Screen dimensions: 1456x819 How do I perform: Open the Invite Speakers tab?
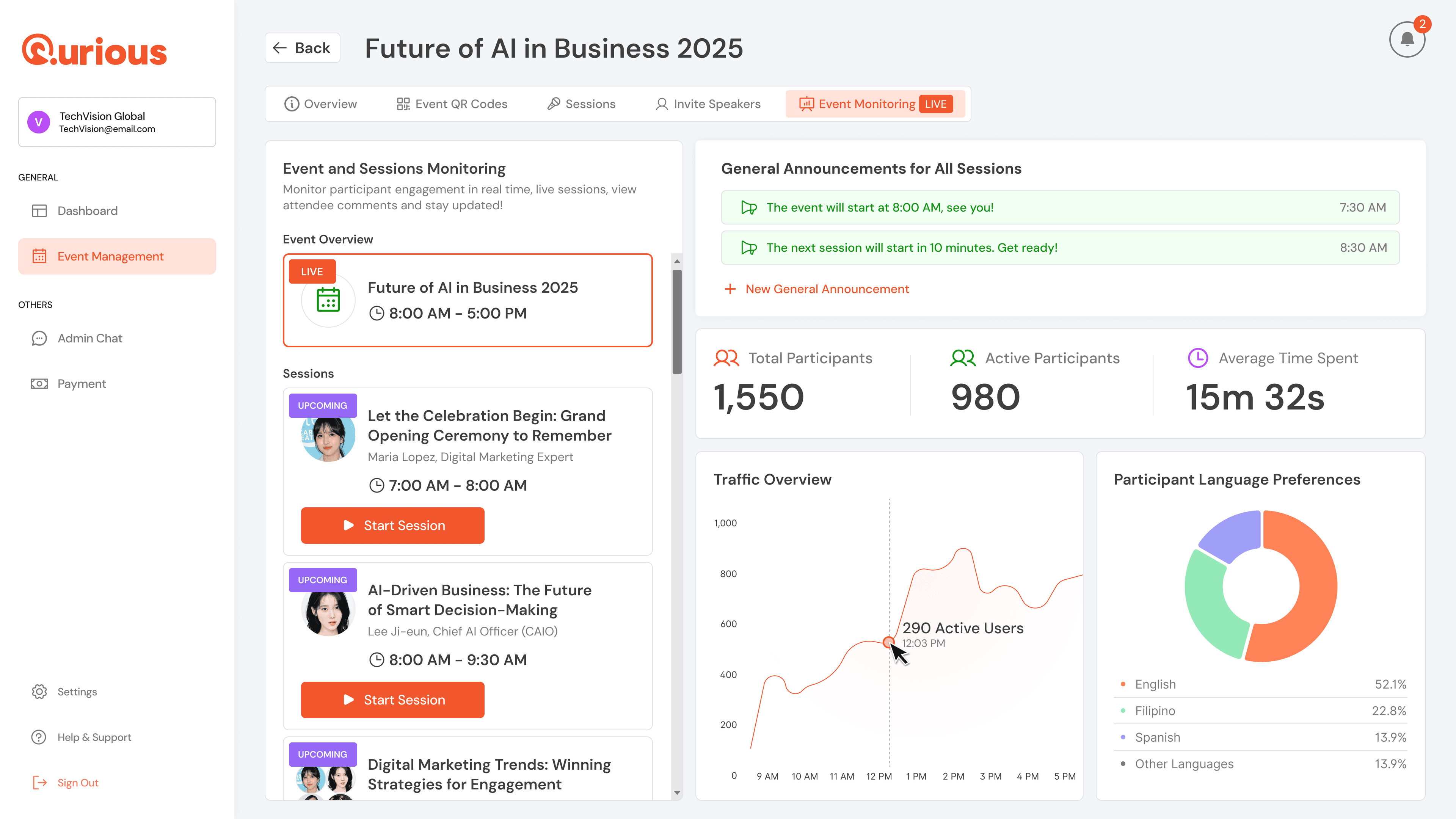708,104
